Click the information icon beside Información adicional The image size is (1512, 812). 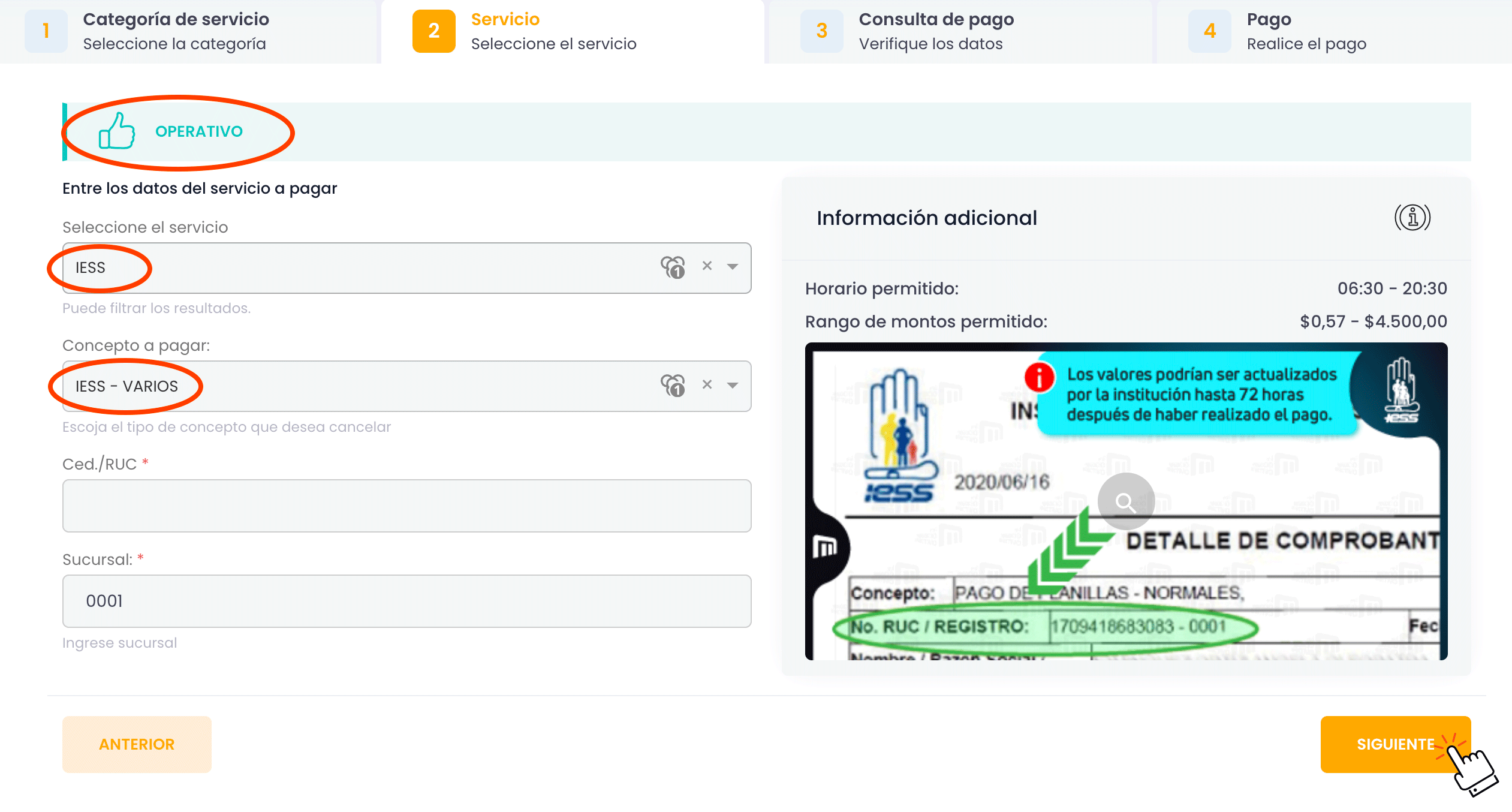pos(1412,217)
